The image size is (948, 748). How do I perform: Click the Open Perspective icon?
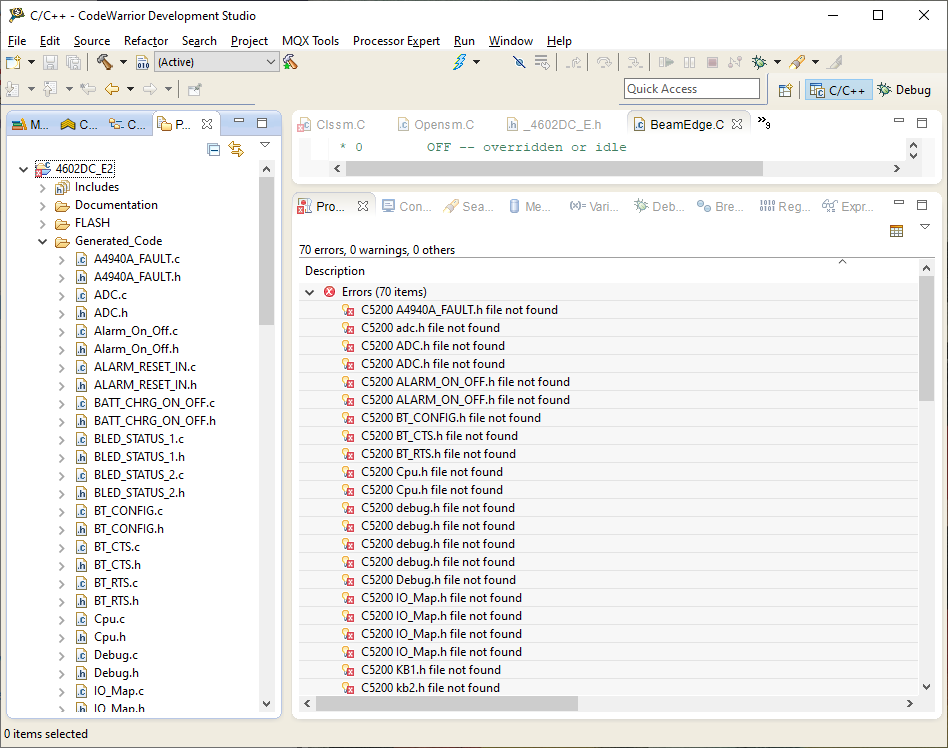(x=785, y=90)
